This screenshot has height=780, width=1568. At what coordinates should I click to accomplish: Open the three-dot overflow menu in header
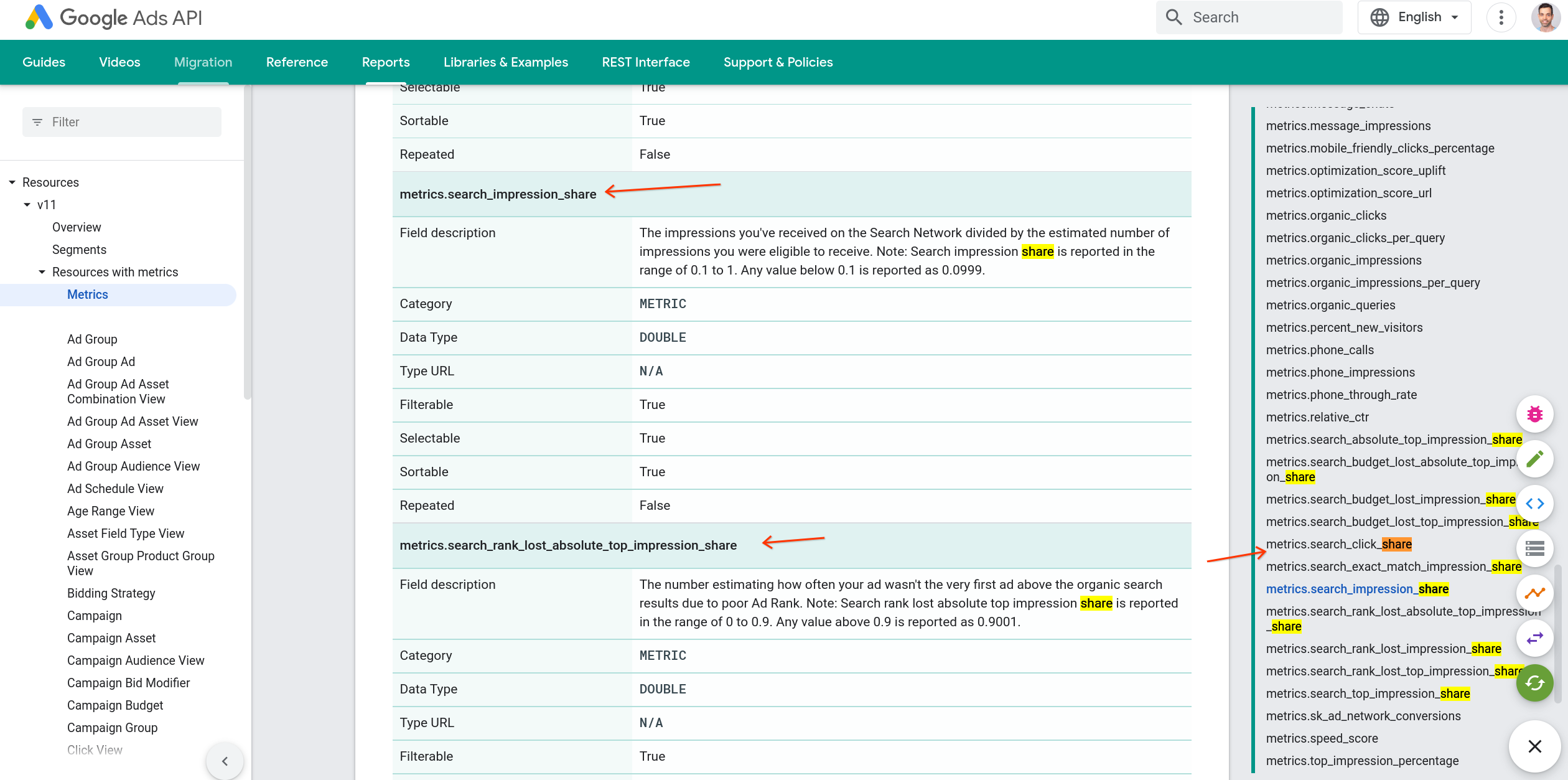[1501, 17]
